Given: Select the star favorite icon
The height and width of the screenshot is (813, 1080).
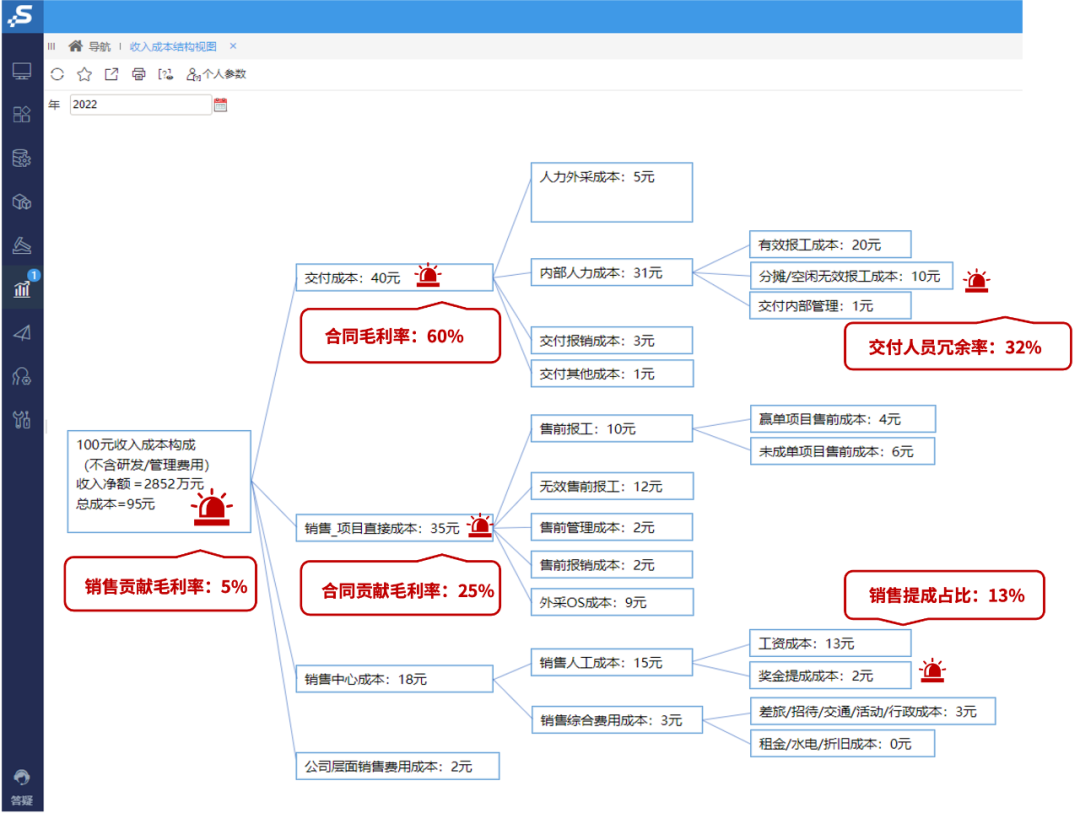Looking at the screenshot, I should pos(84,74).
